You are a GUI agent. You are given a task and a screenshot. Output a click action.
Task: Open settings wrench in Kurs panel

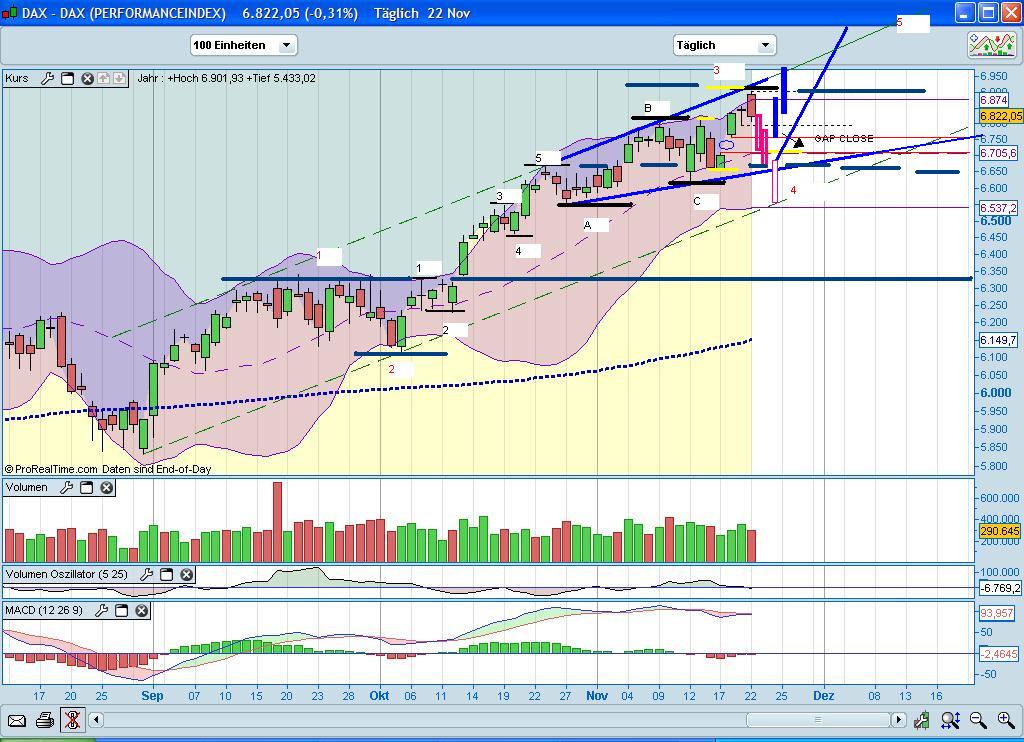point(47,78)
